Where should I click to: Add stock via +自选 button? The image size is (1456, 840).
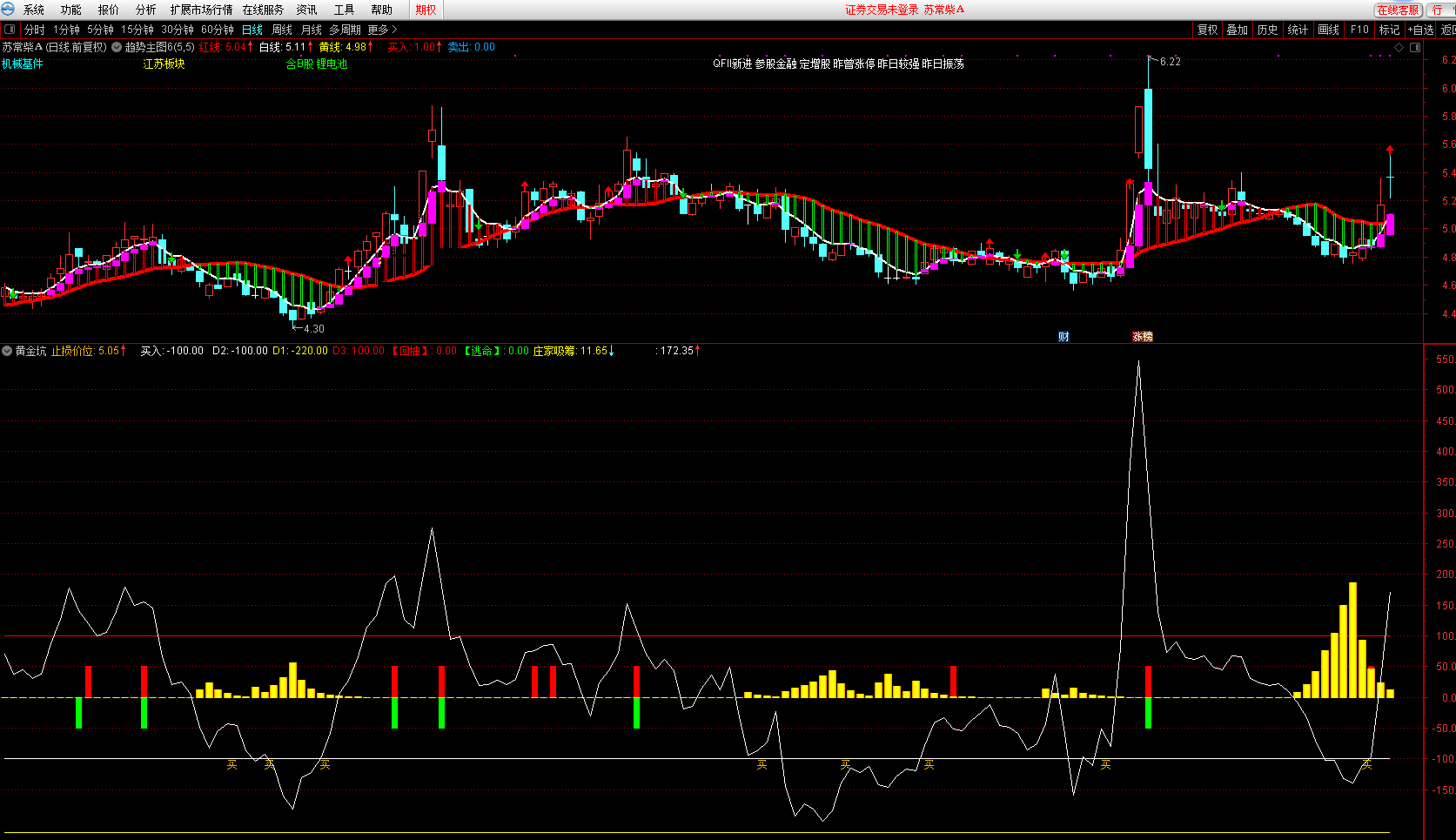(x=1421, y=30)
